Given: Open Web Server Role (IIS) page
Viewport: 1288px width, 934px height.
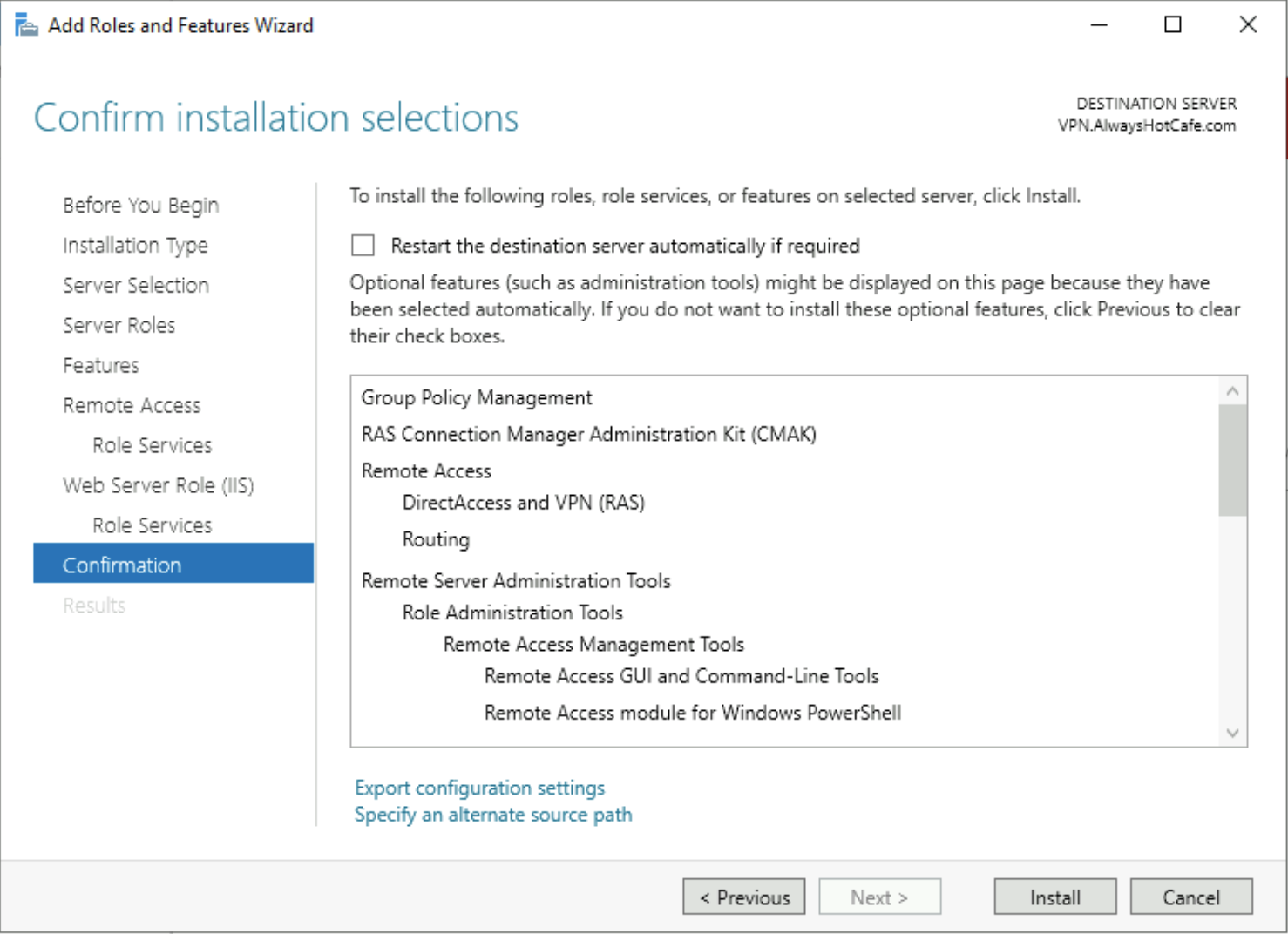Looking at the screenshot, I should pyautogui.click(x=158, y=485).
